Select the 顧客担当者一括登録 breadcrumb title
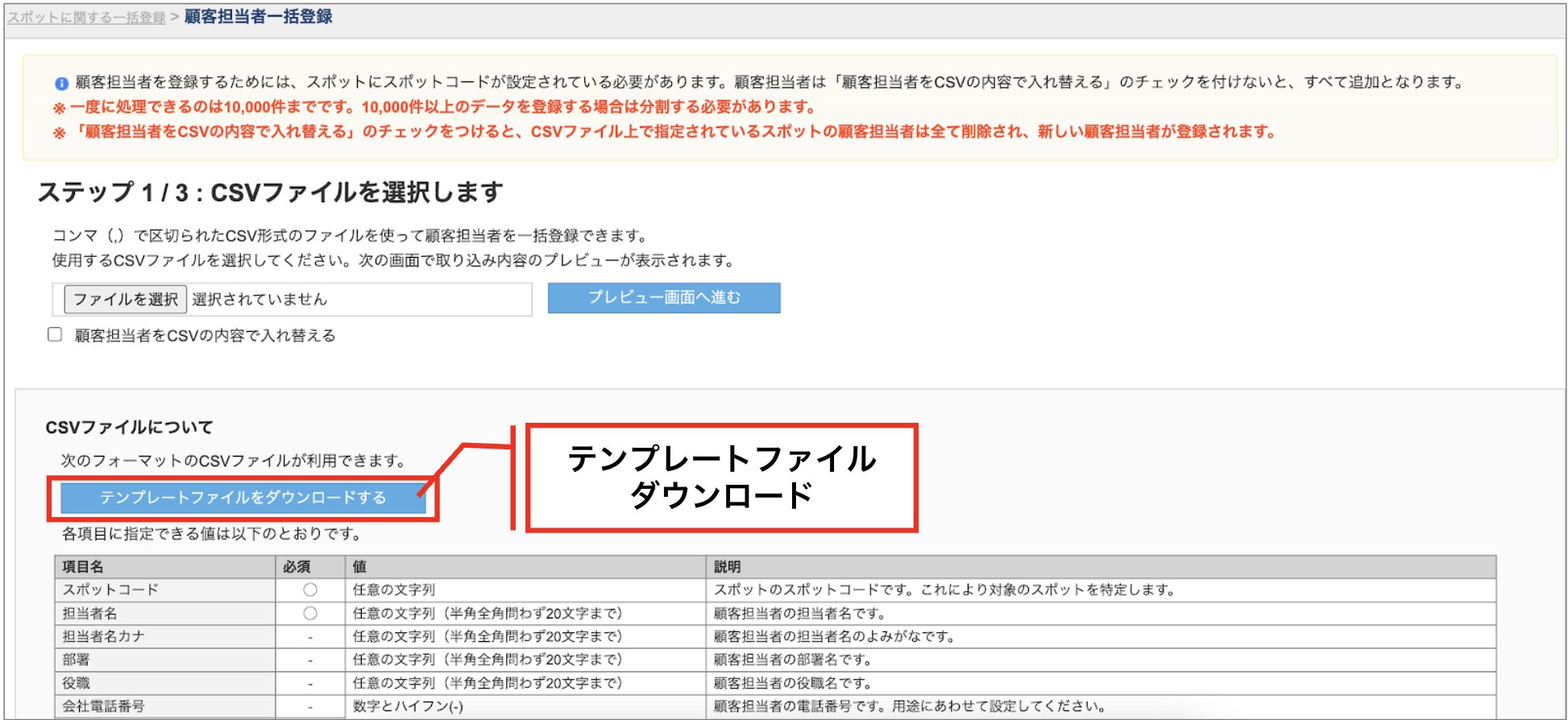The image size is (1568, 720). pyautogui.click(x=258, y=17)
